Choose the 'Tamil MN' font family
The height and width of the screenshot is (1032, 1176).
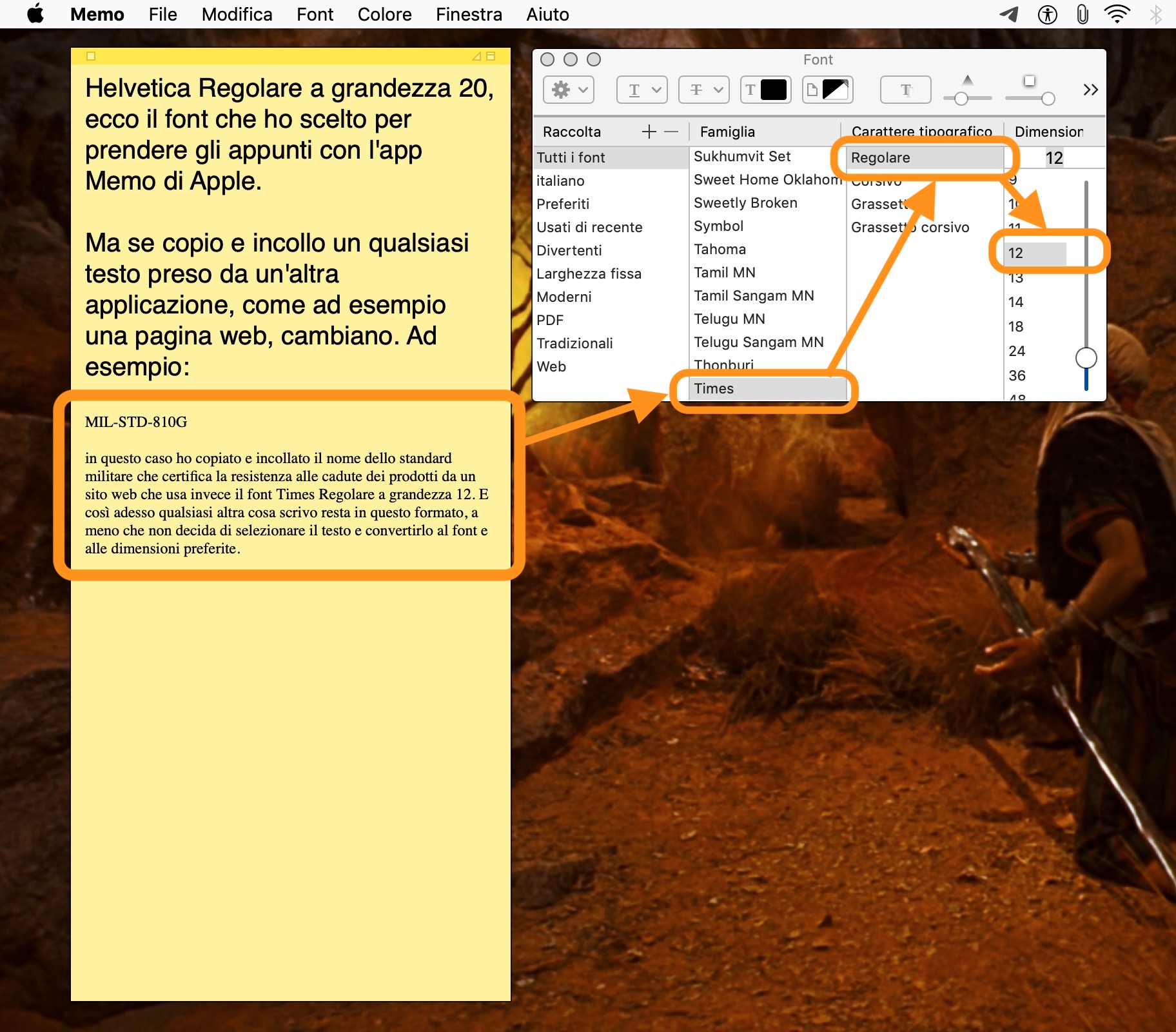pyautogui.click(x=767, y=272)
